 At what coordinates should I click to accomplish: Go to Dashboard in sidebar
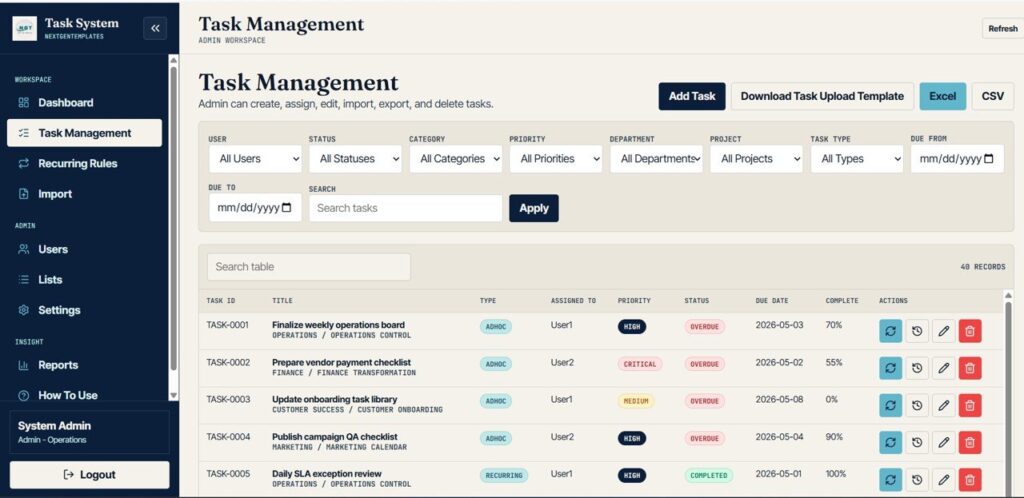pyautogui.click(x=84, y=102)
